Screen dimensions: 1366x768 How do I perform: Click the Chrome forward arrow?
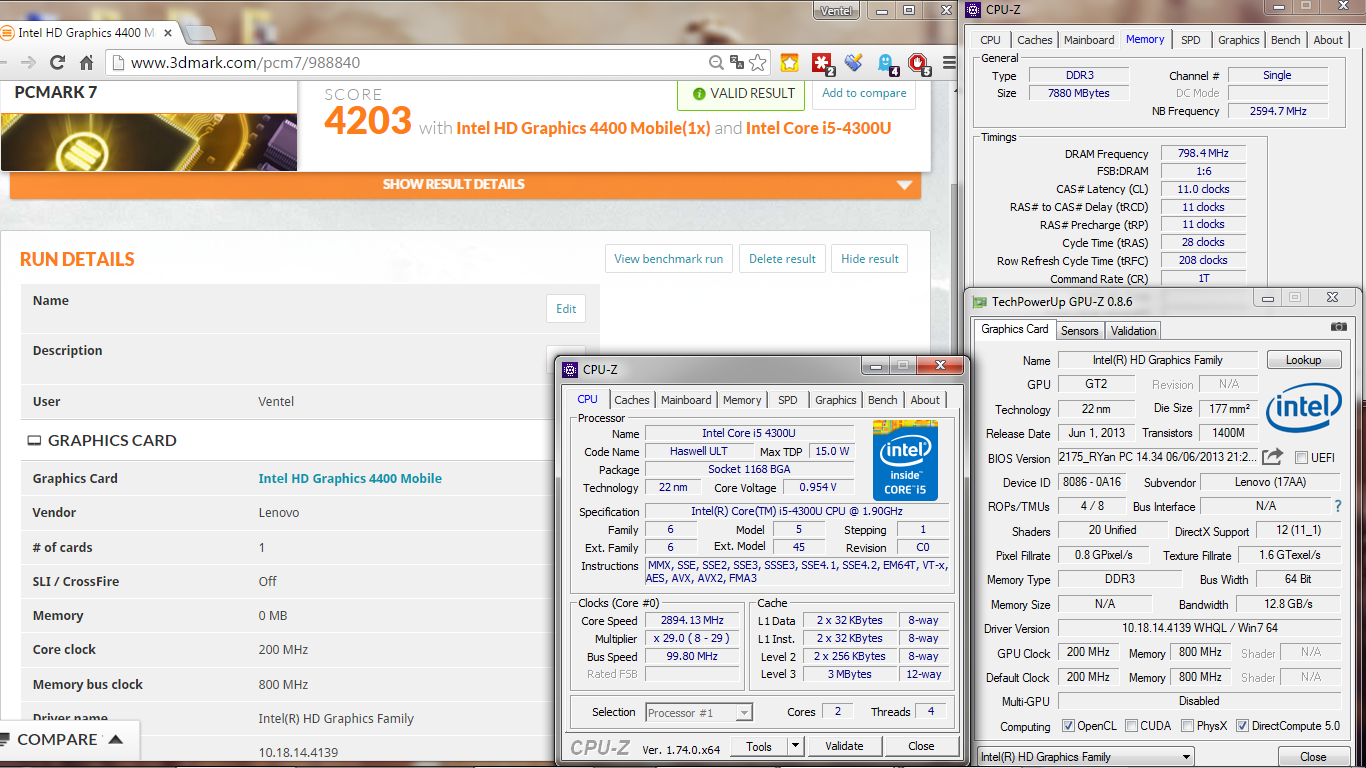[x=27, y=62]
